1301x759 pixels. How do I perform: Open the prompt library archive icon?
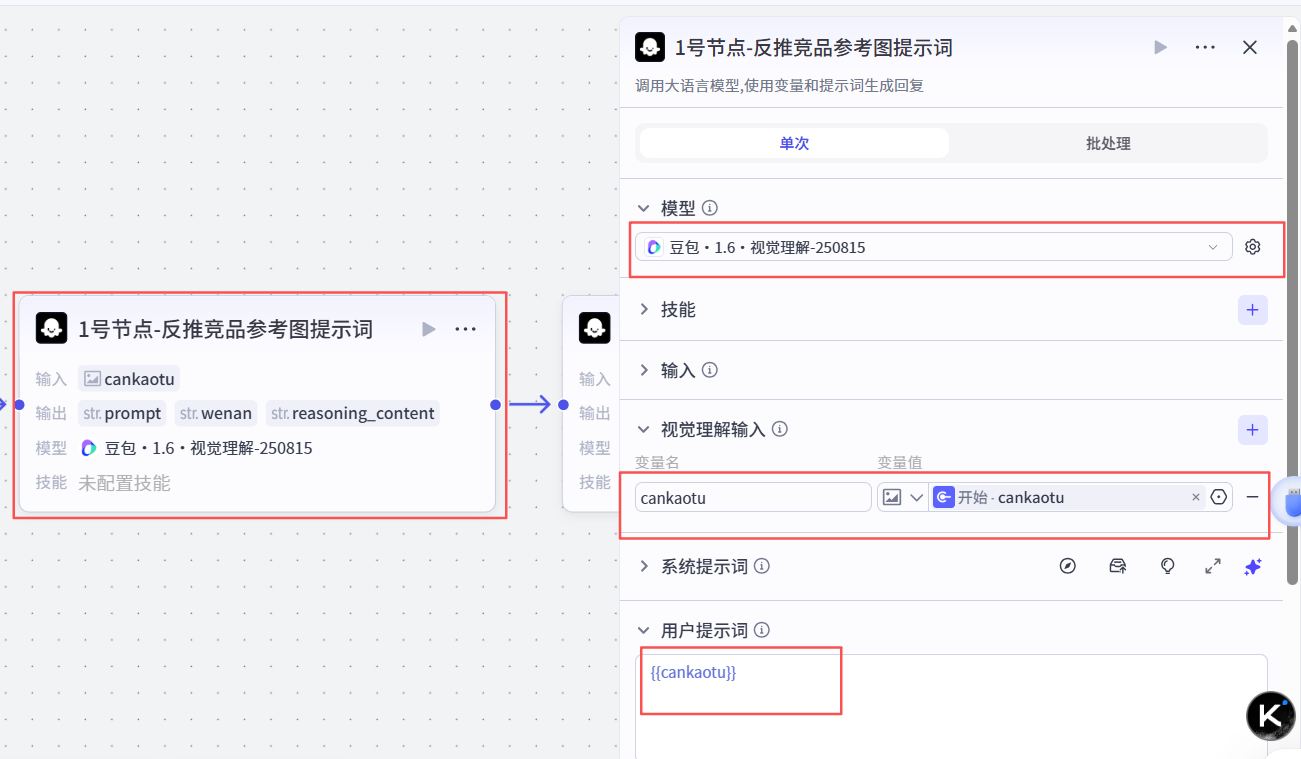coord(1118,566)
